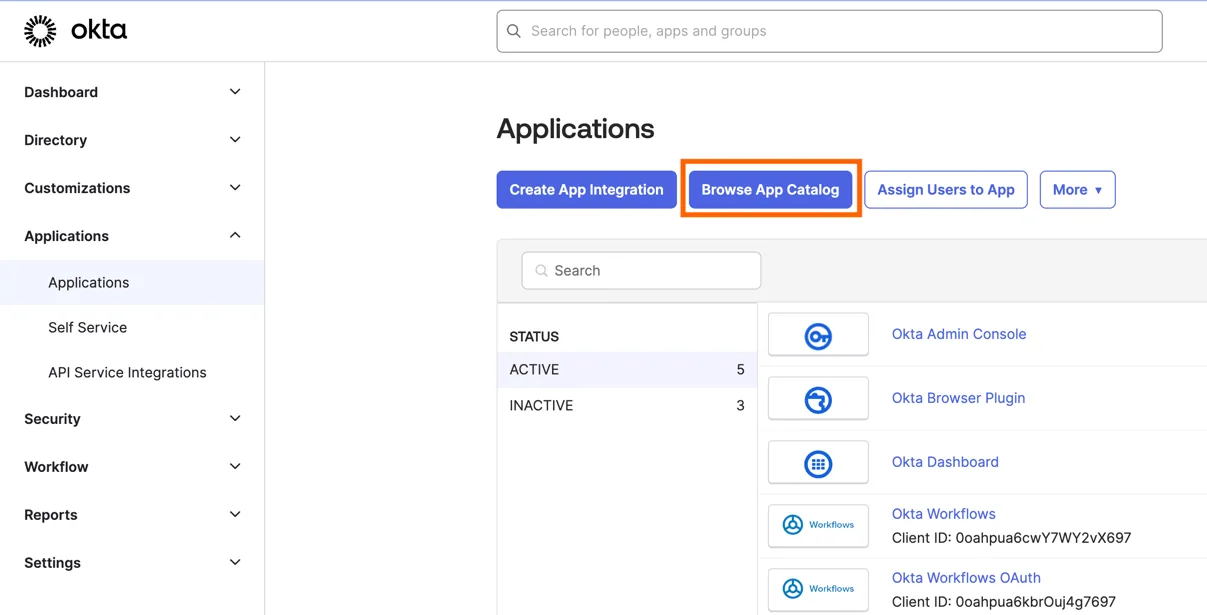Click Client ID 0oahpua6kbrOuj4g7697 text
Image resolution: width=1207 pixels, height=615 pixels.
[1004, 602]
